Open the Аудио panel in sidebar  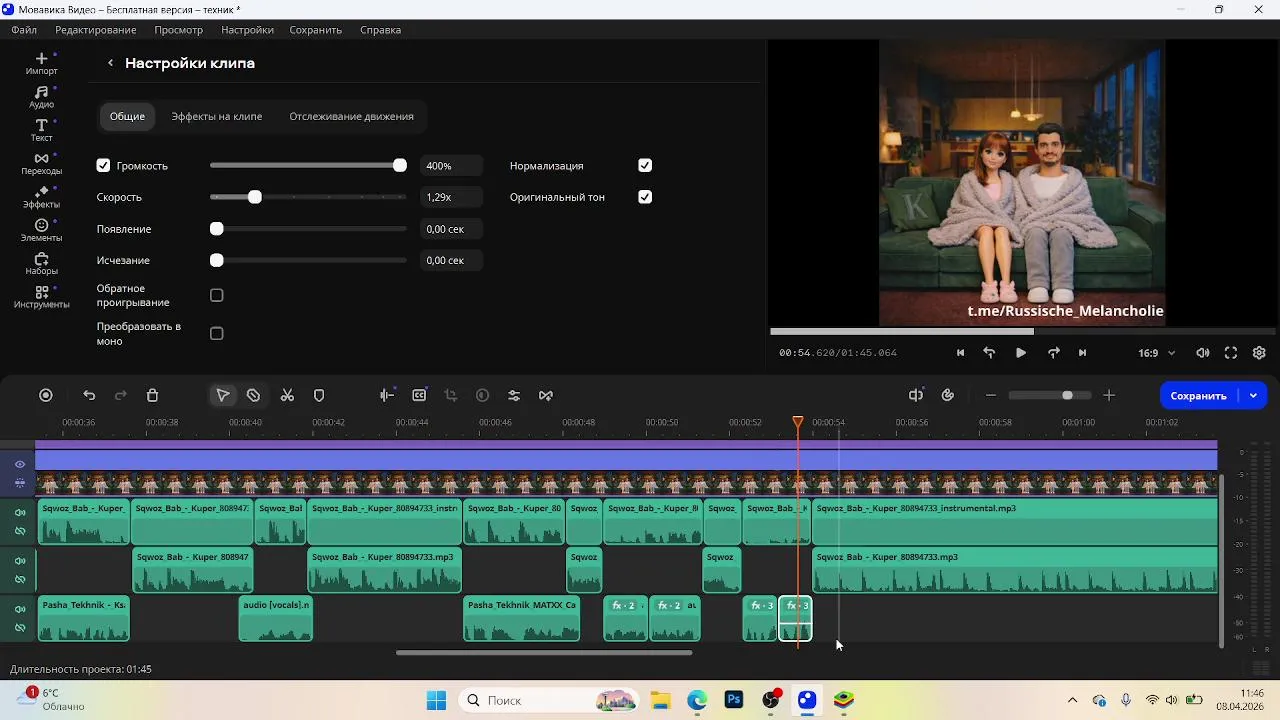pyautogui.click(x=41, y=97)
